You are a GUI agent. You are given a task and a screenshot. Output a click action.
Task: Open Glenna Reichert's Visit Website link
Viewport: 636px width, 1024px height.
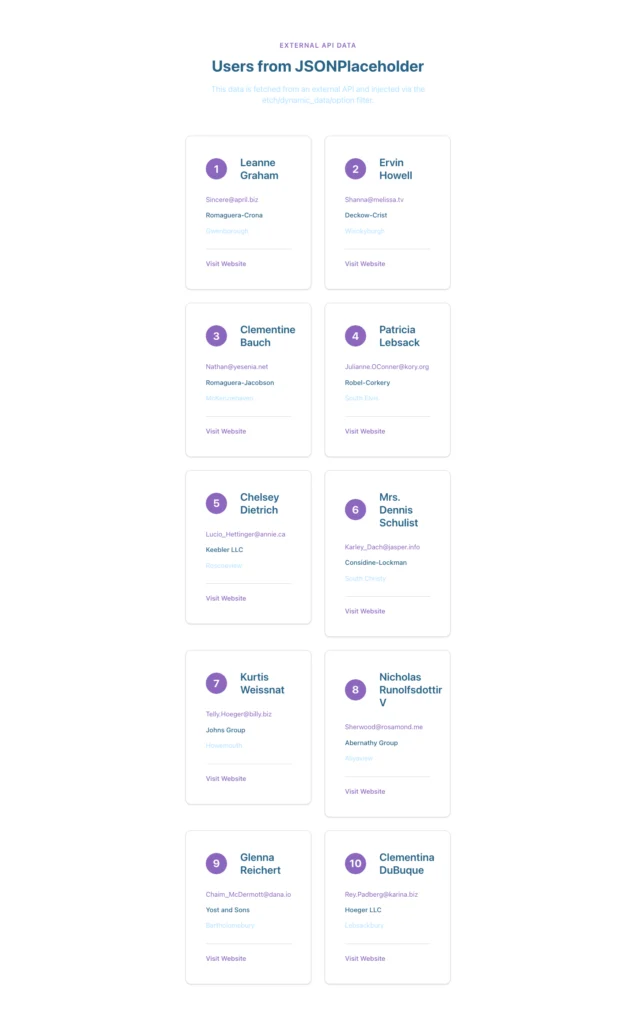click(226, 958)
